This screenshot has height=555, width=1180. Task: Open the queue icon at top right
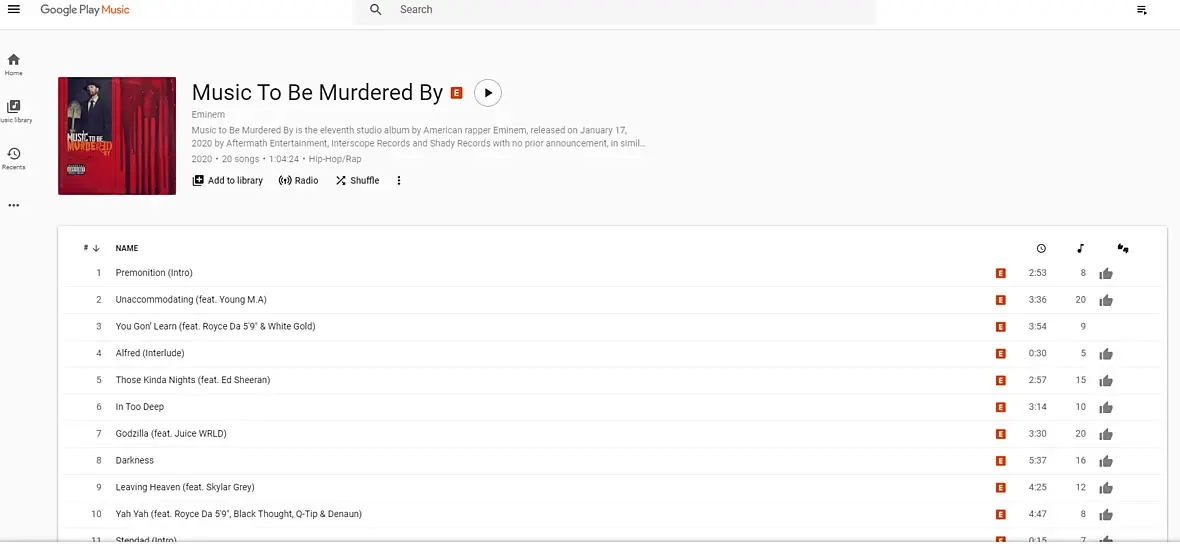(1142, 11)
